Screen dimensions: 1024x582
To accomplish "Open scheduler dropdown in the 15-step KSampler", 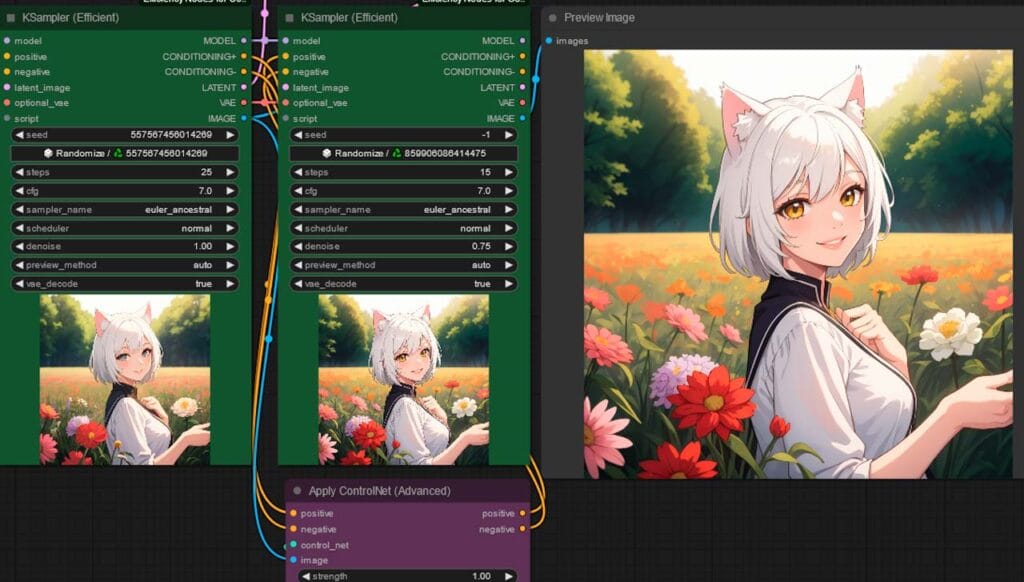I will pos(403,228).
